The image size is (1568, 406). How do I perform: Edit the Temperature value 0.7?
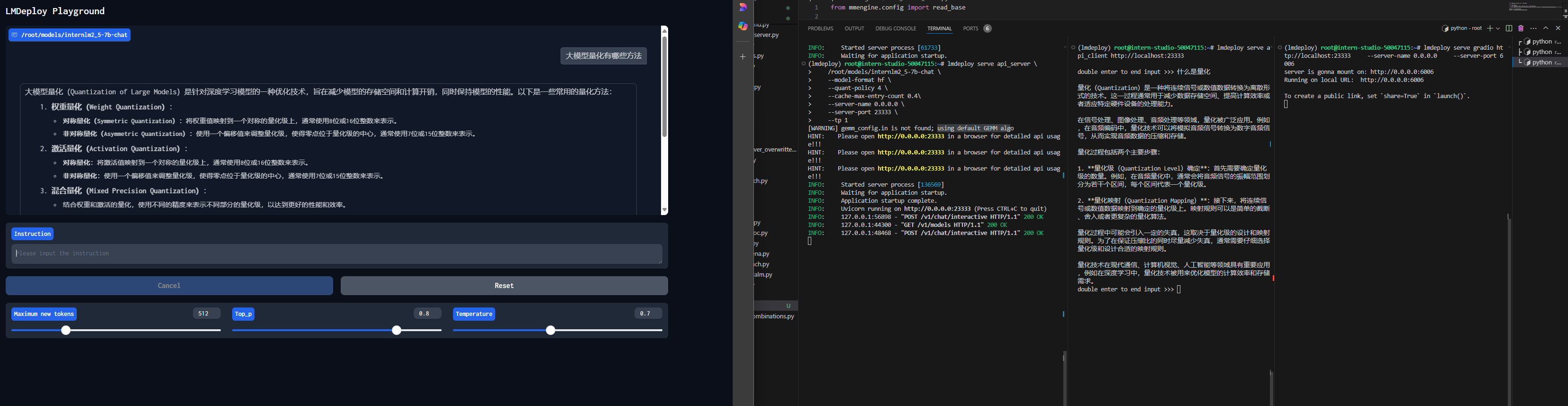pos(648,314)
